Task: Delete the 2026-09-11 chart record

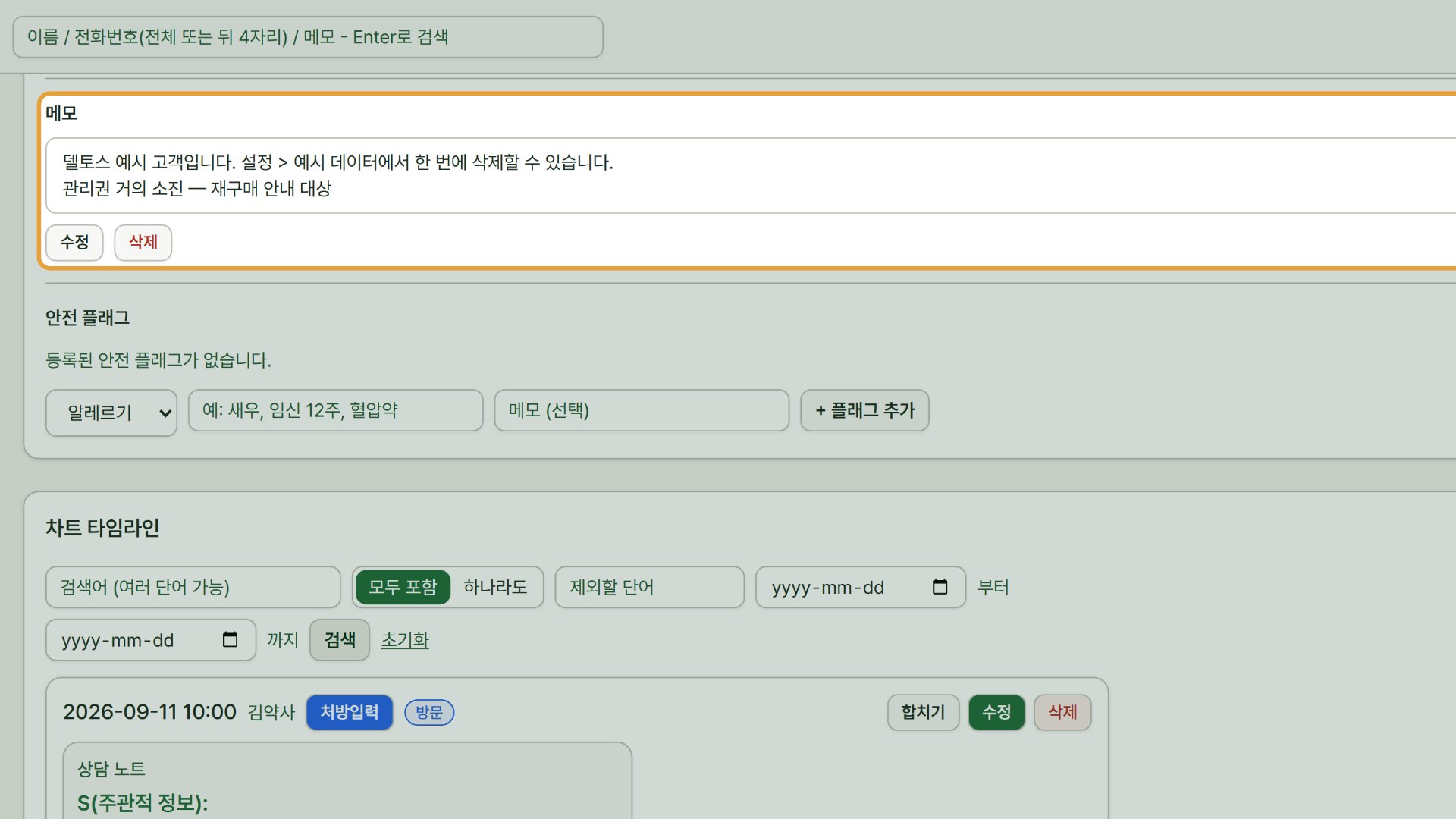Action: [1062, 712]
